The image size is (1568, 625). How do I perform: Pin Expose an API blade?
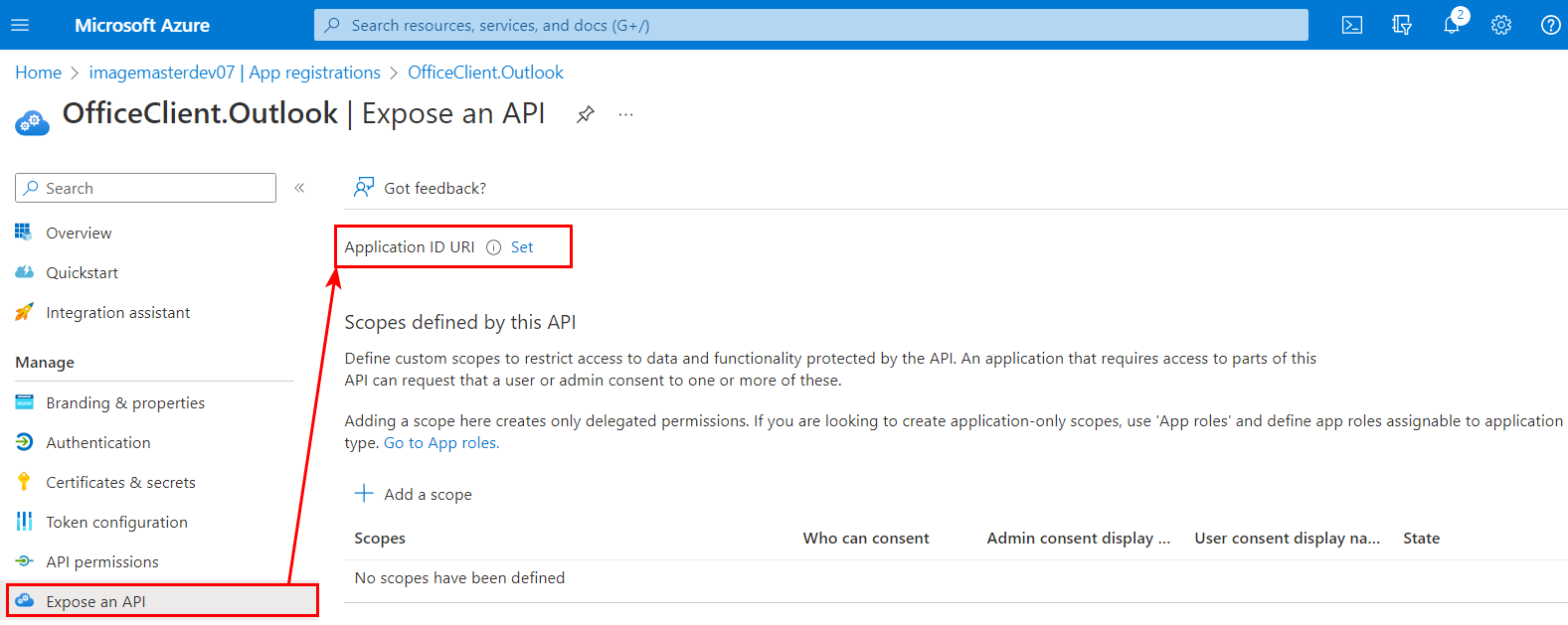point(586,114)
